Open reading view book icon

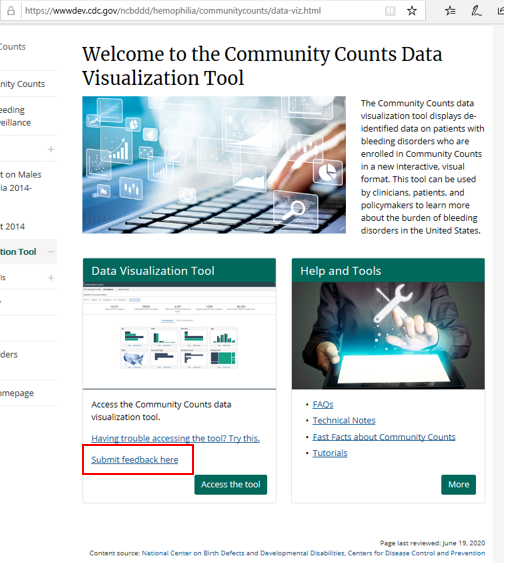(x=390, y=11)
